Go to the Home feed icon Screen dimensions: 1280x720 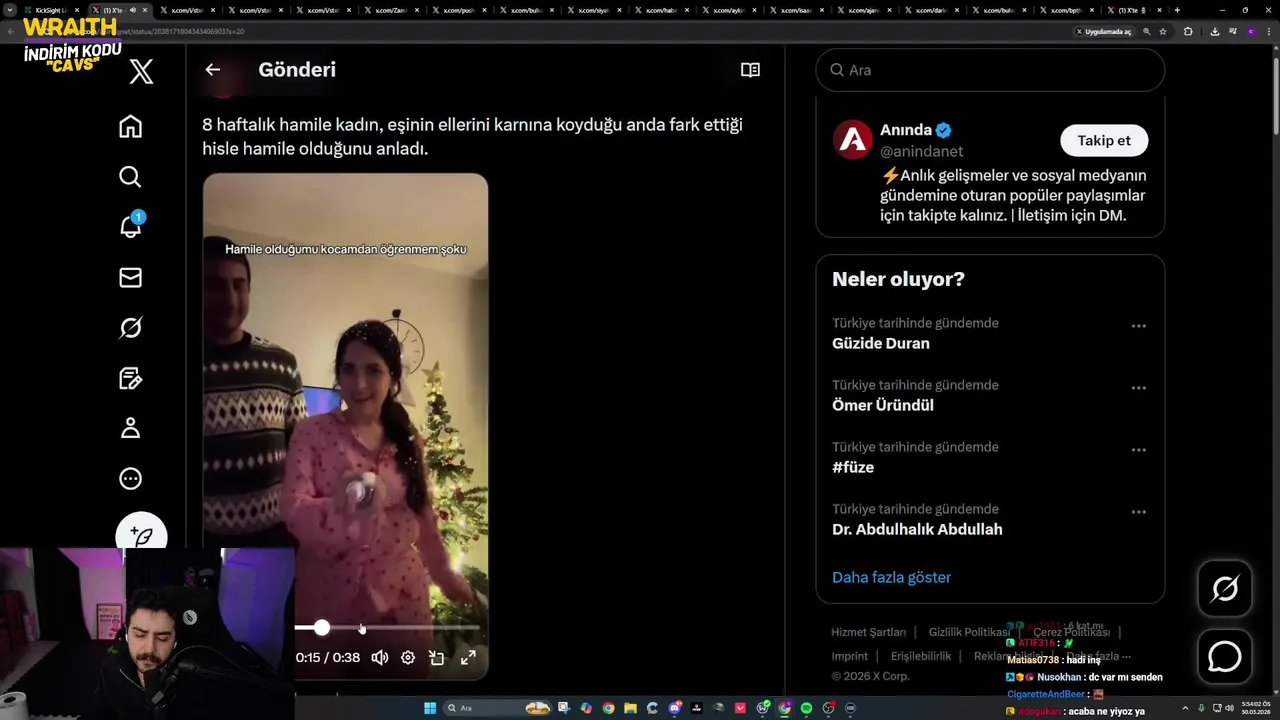[x=130, y=127]
